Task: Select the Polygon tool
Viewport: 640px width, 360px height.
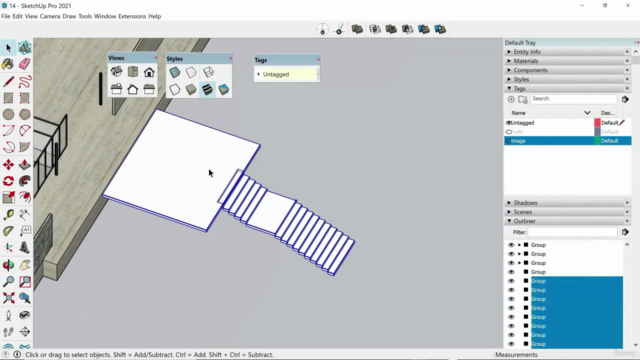Action: tap(24, 114)
